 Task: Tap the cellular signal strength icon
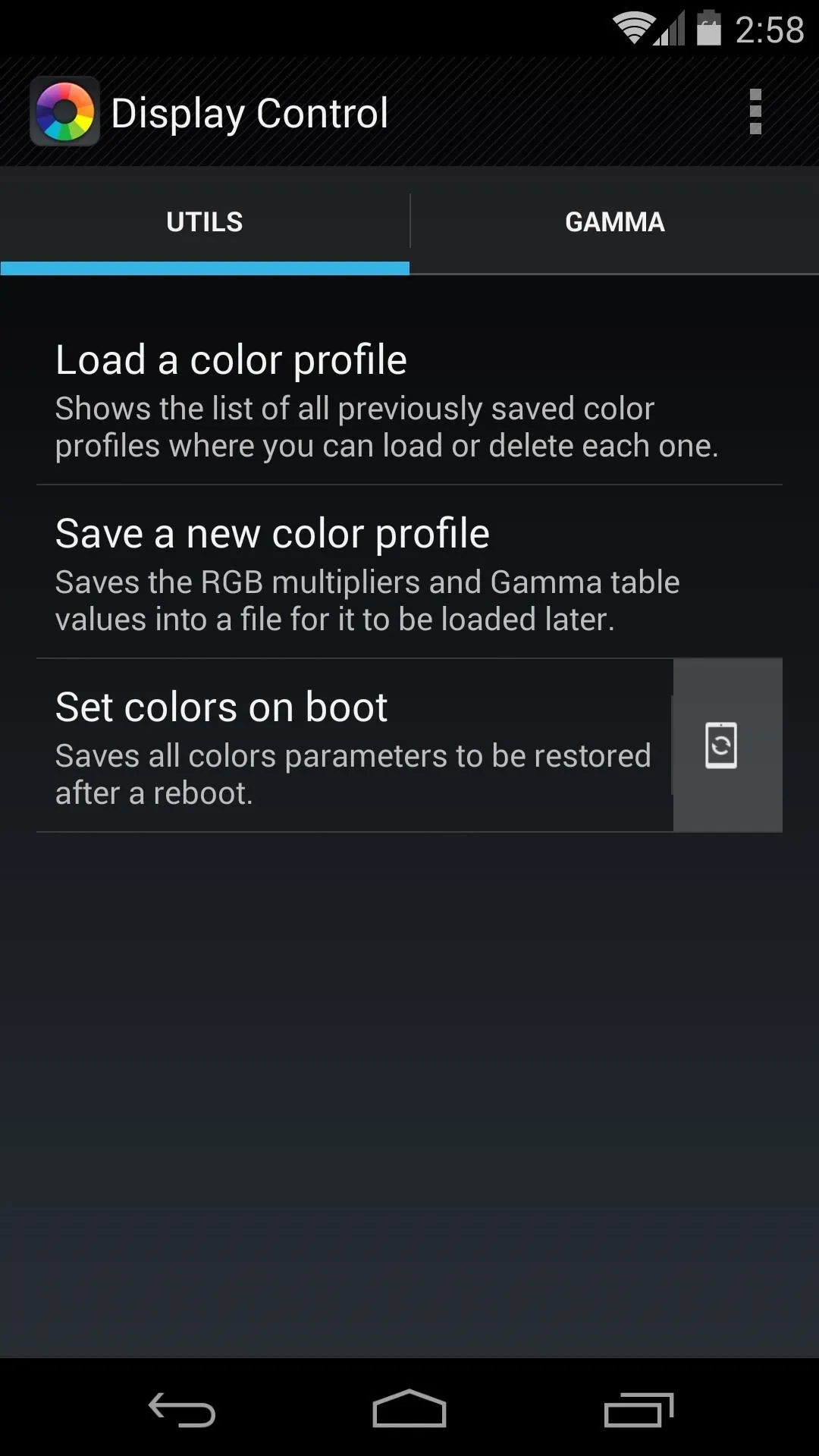[x=670, y=29]
